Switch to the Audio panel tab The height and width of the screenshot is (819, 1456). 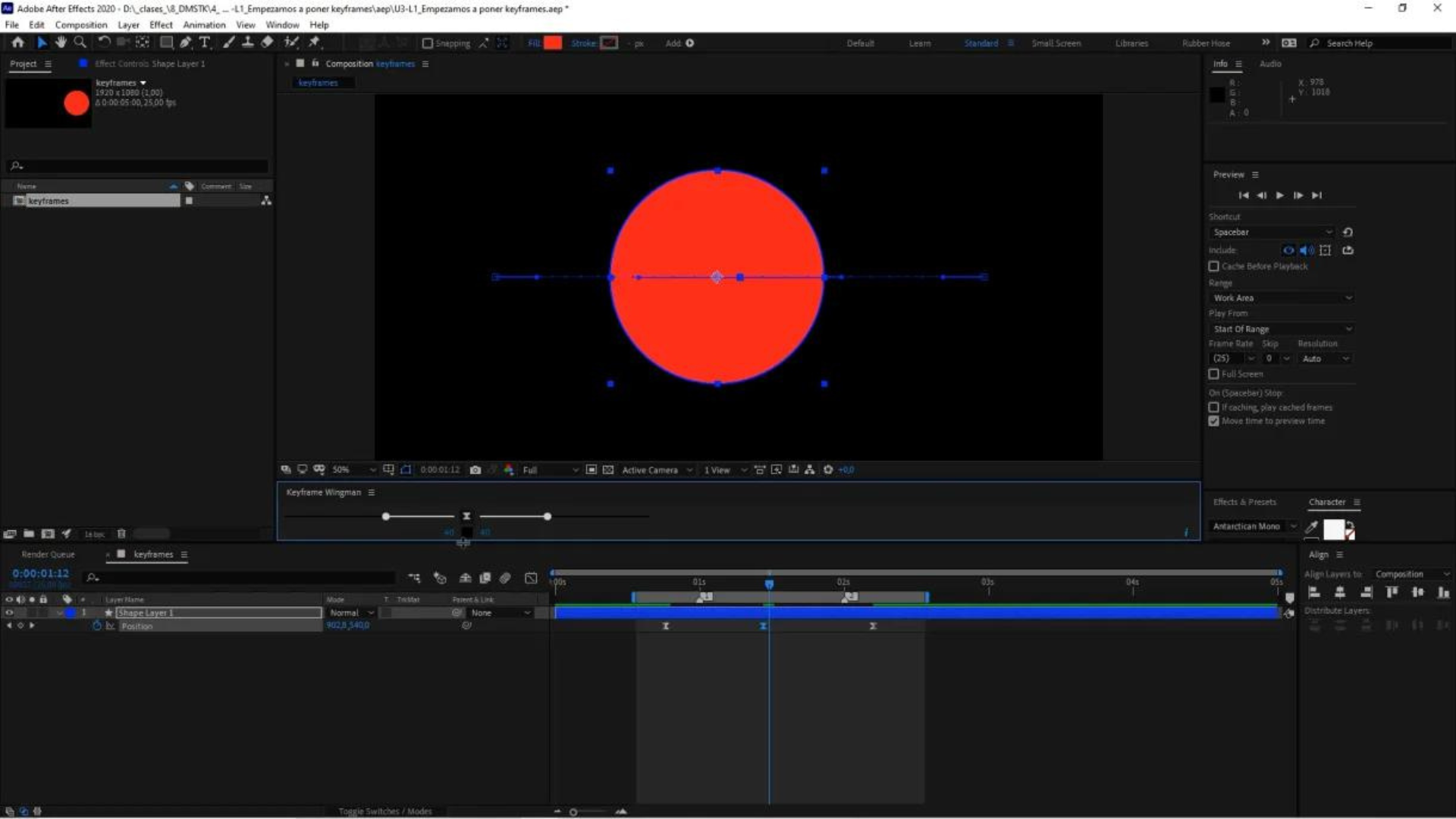point(1270,64)
